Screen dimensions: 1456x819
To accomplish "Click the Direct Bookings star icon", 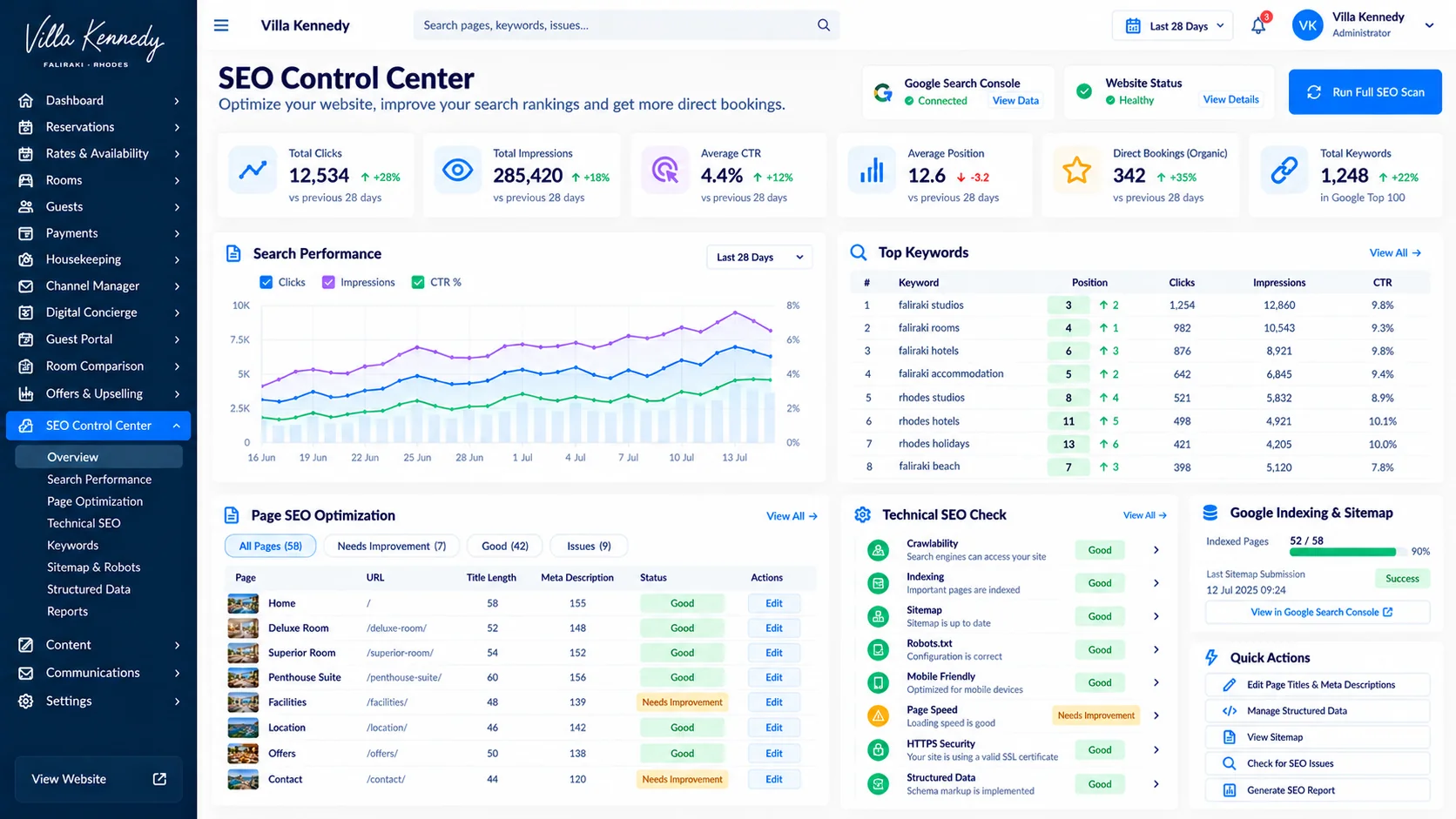I will point(1076,170).
